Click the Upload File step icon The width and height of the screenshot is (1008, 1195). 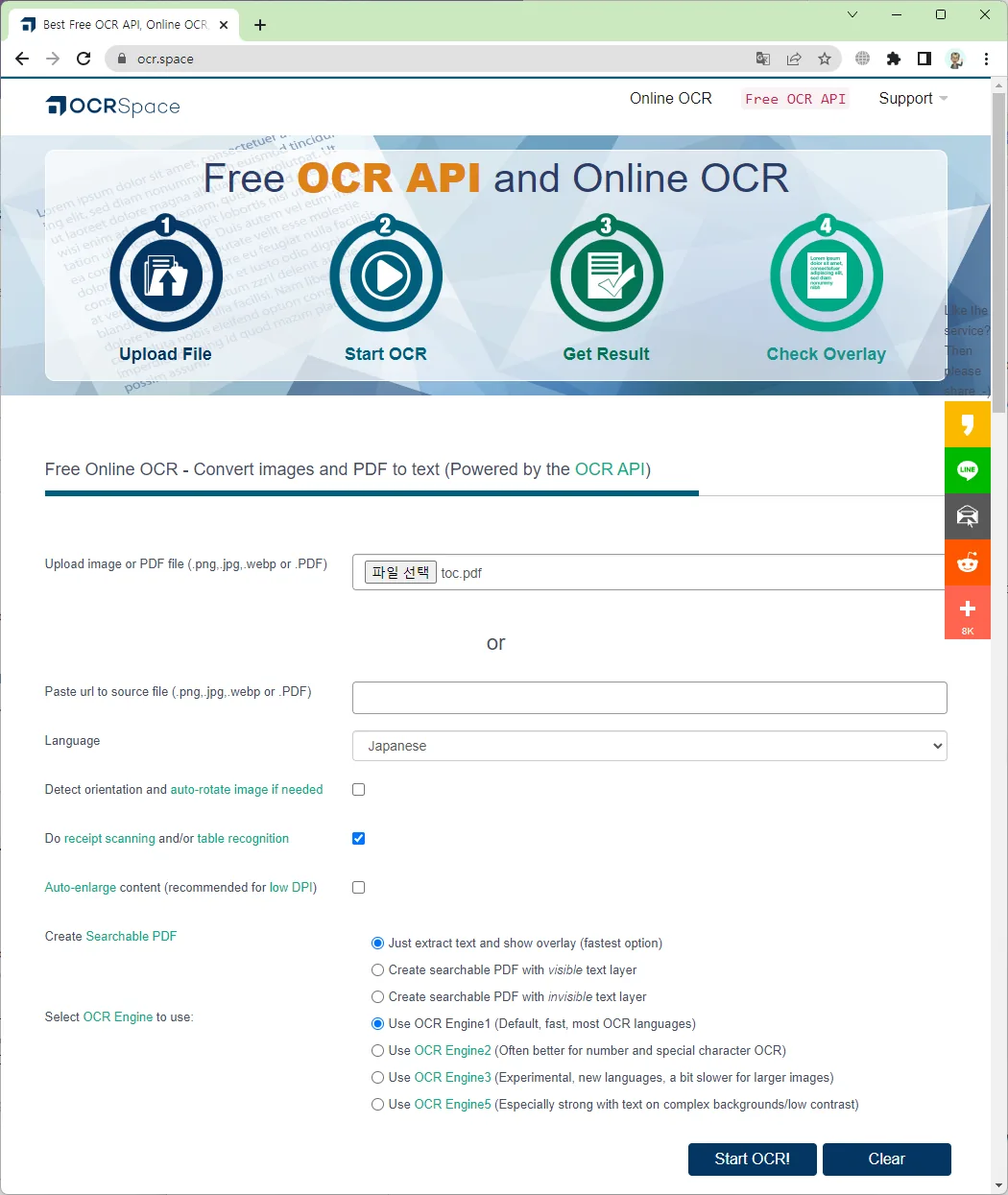click(x=166, y=275)
